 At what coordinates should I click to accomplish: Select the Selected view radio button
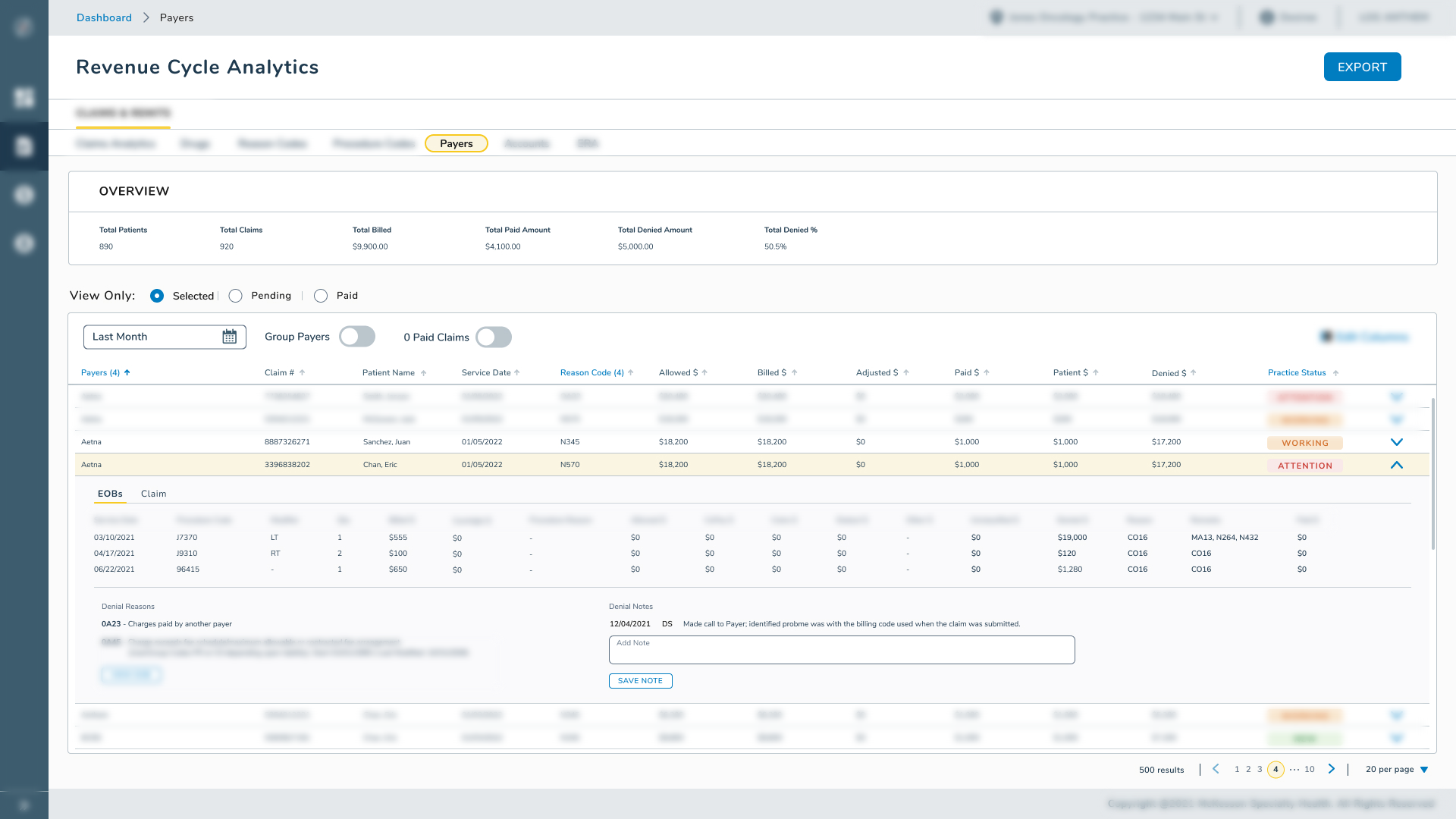coord(157,296)
